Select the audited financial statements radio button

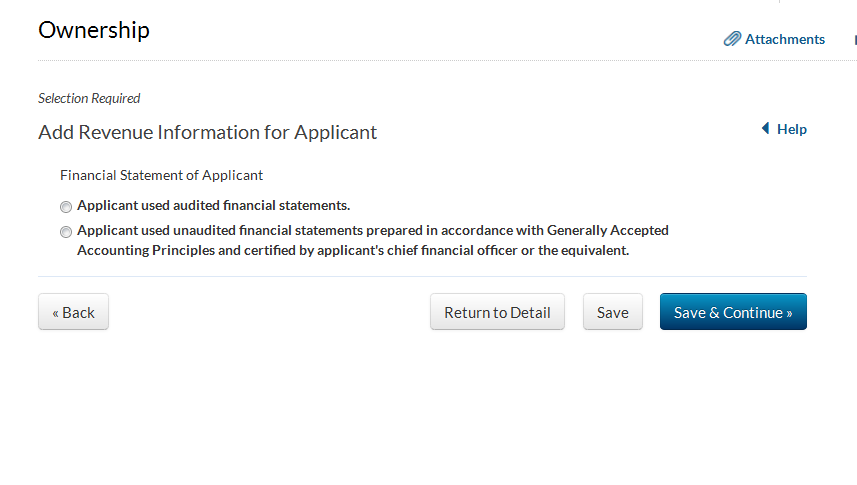coord(66,207)
